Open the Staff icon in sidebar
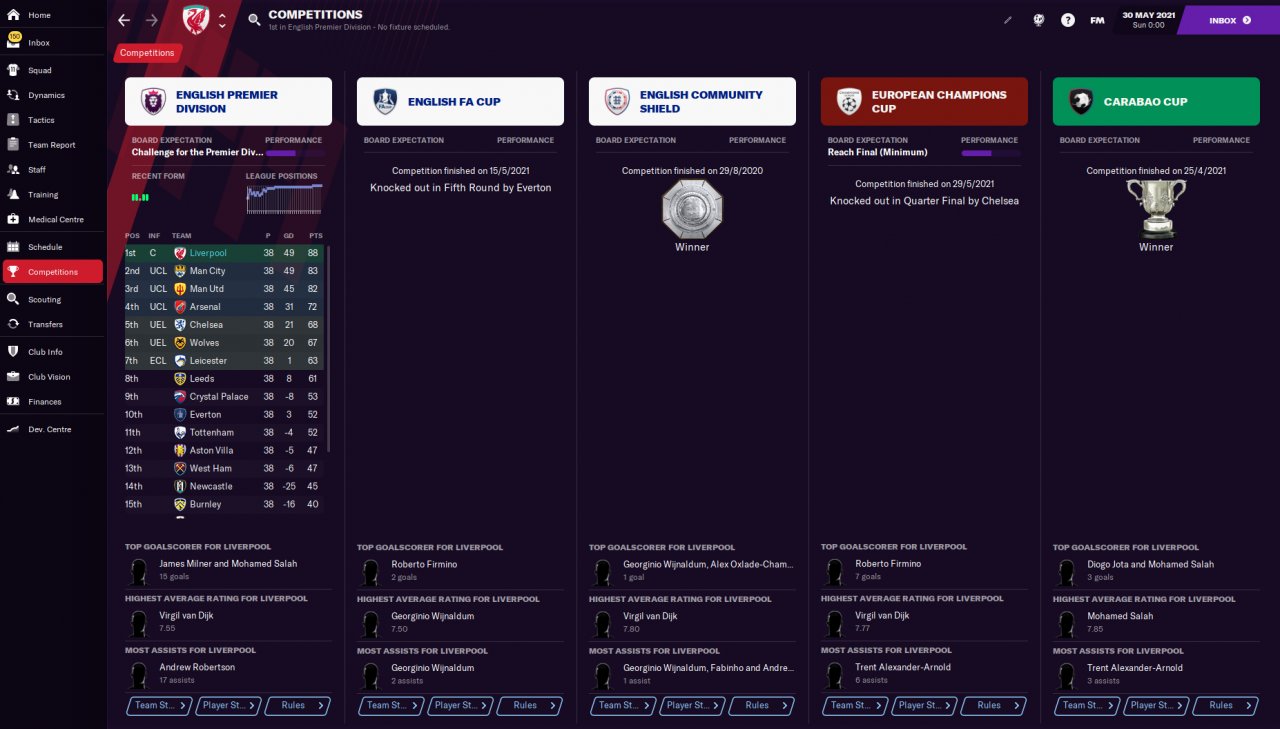Viewport: 1280px width, 729px height. pos(13,170)
